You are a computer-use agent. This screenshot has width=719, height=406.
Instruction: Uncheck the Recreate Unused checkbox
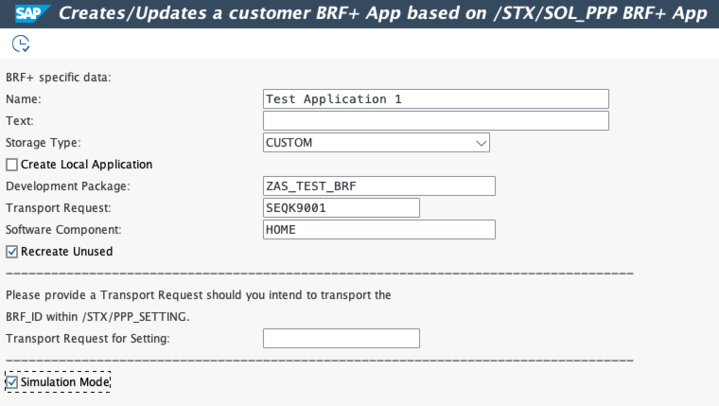[13, 252]
